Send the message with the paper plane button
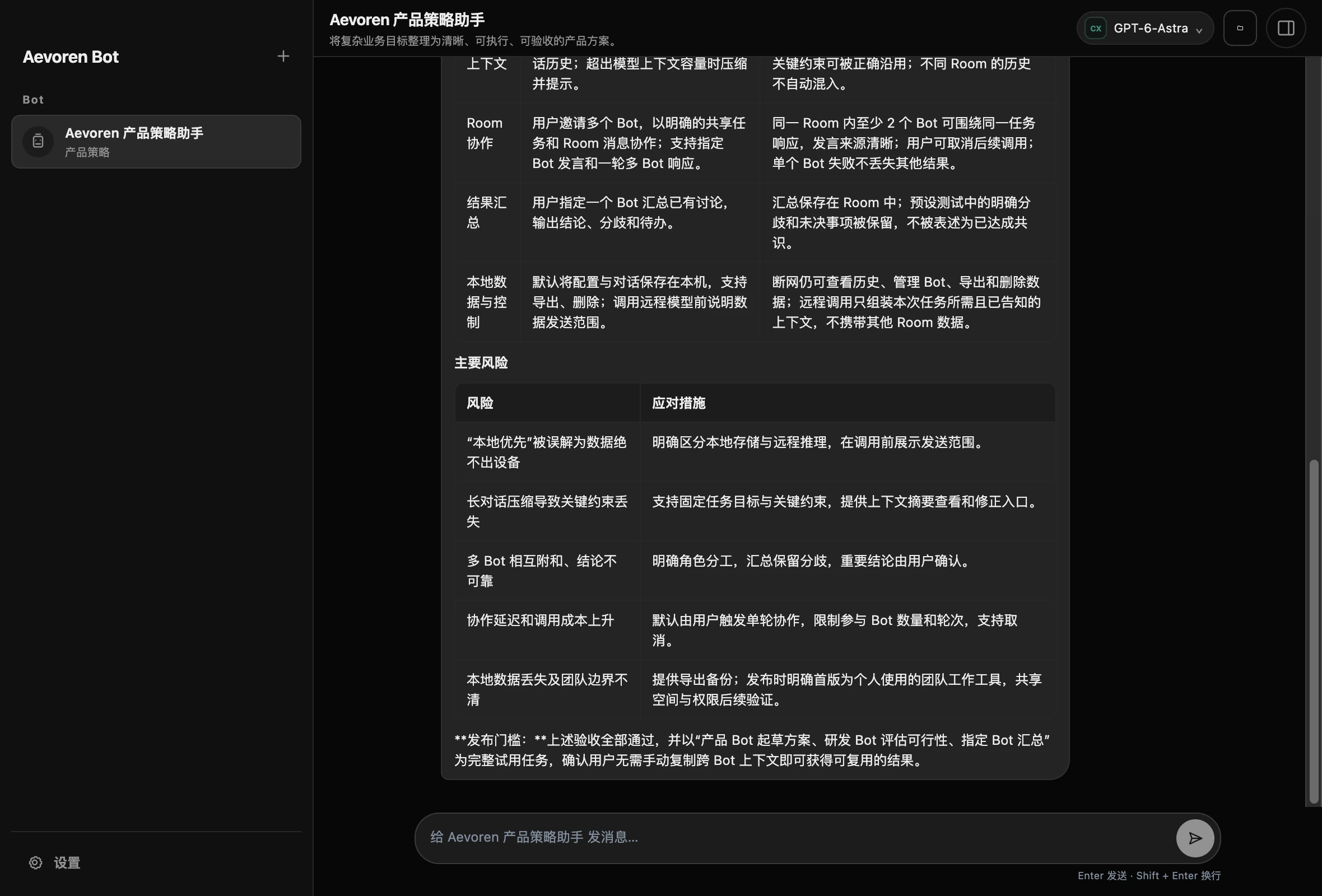Screen dimensions: 1322x896 (1195, 838)
